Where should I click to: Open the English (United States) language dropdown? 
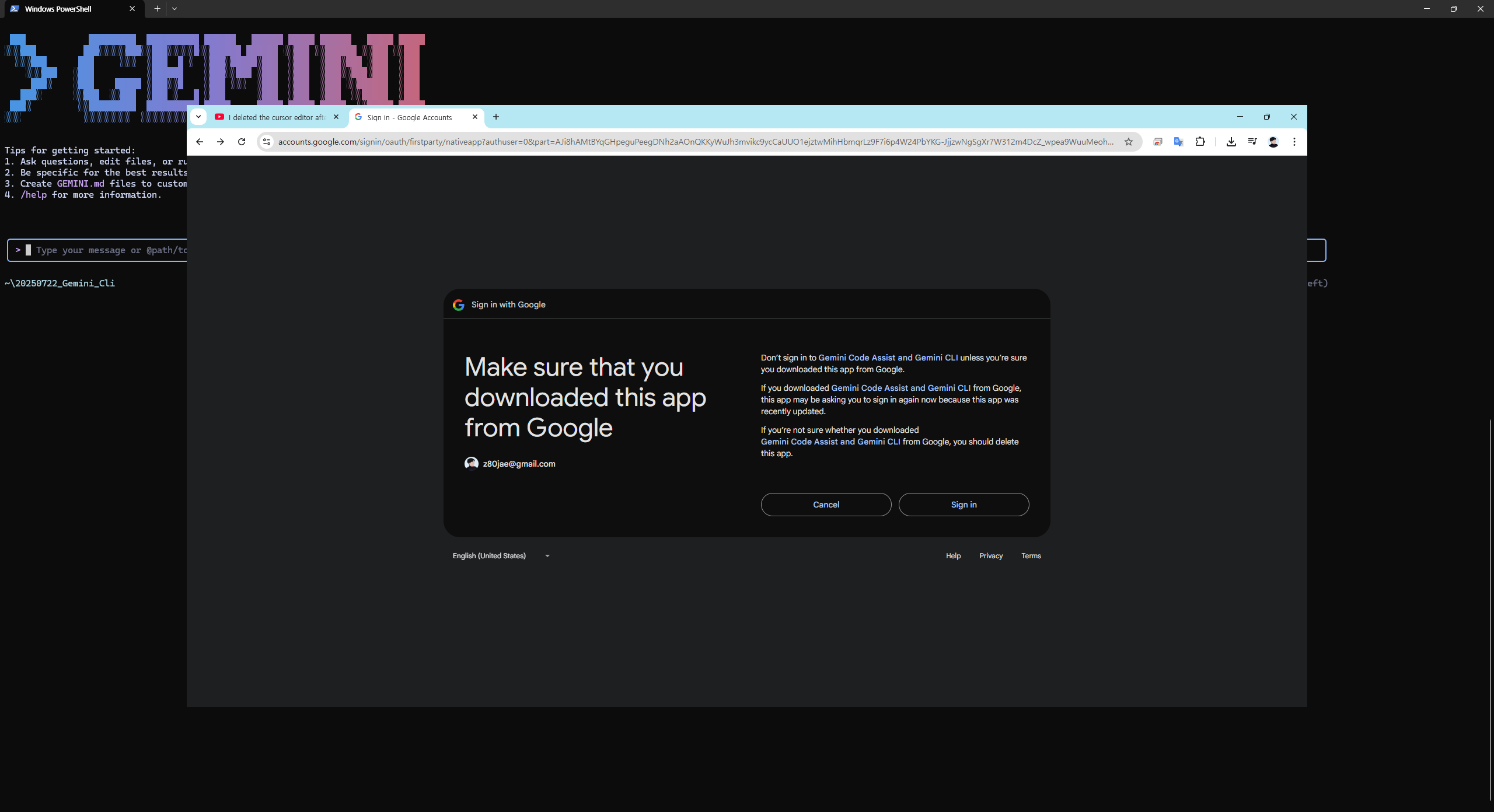(501, 556)
